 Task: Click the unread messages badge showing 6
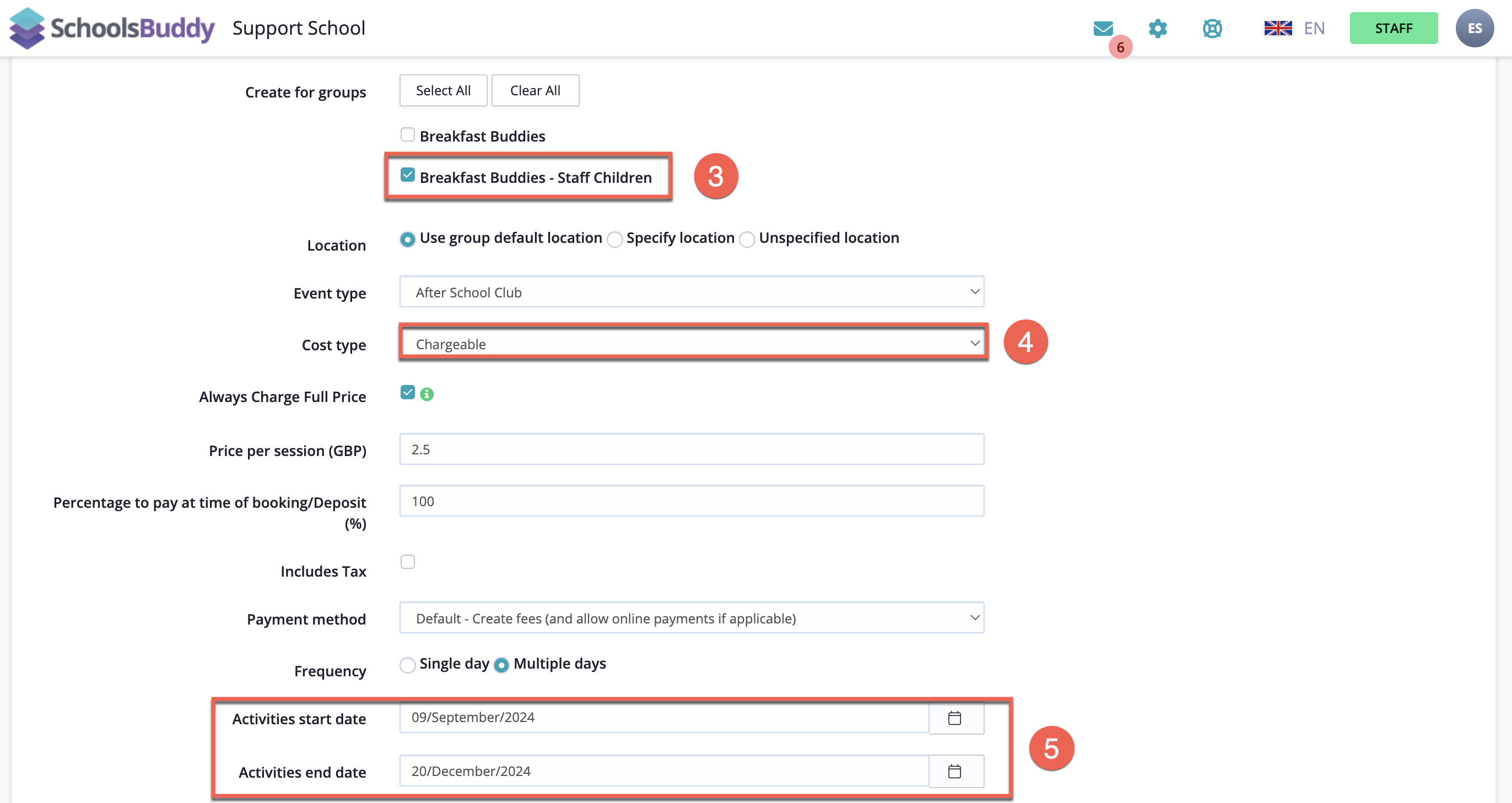tap(1121, 47)
